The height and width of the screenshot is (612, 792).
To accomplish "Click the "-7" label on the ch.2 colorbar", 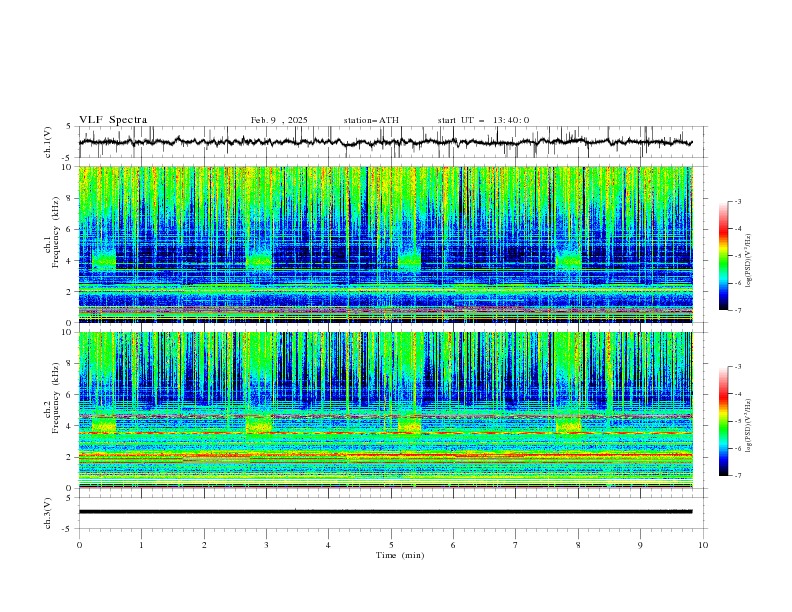I will pos(737,475).
